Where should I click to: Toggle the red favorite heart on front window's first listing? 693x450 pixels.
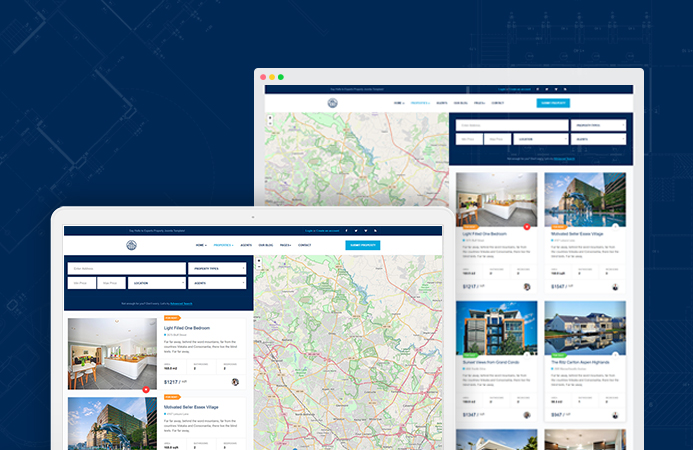(145, 388)
